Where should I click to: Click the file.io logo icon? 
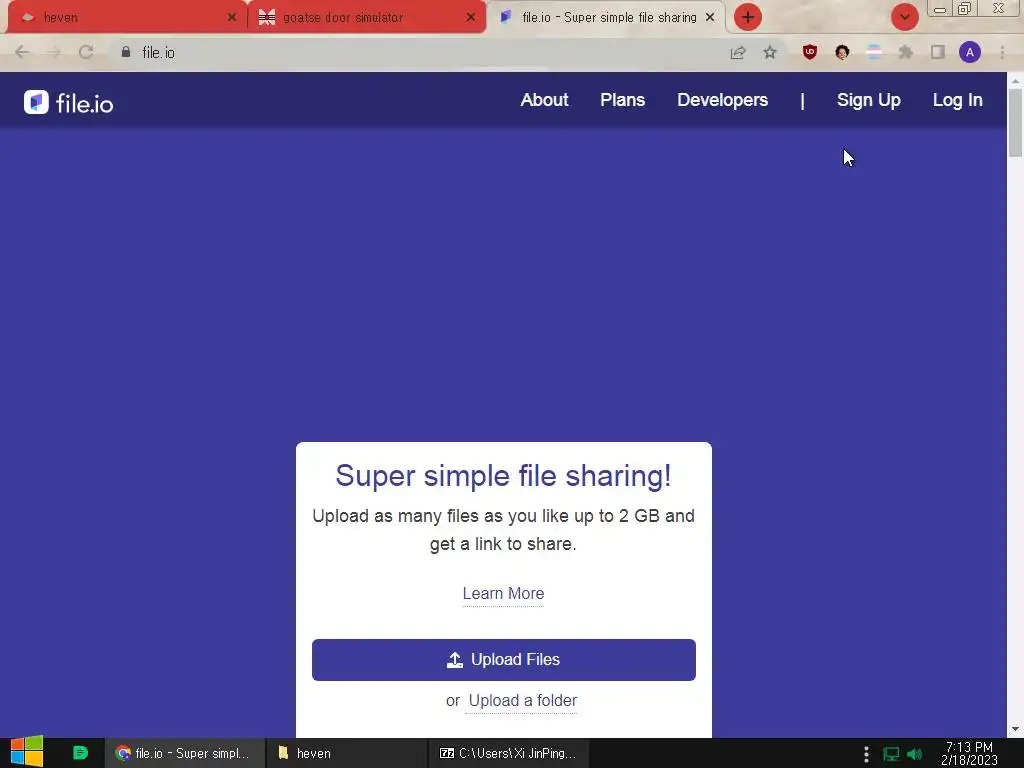pyautogui.click(x=37, y=102)
